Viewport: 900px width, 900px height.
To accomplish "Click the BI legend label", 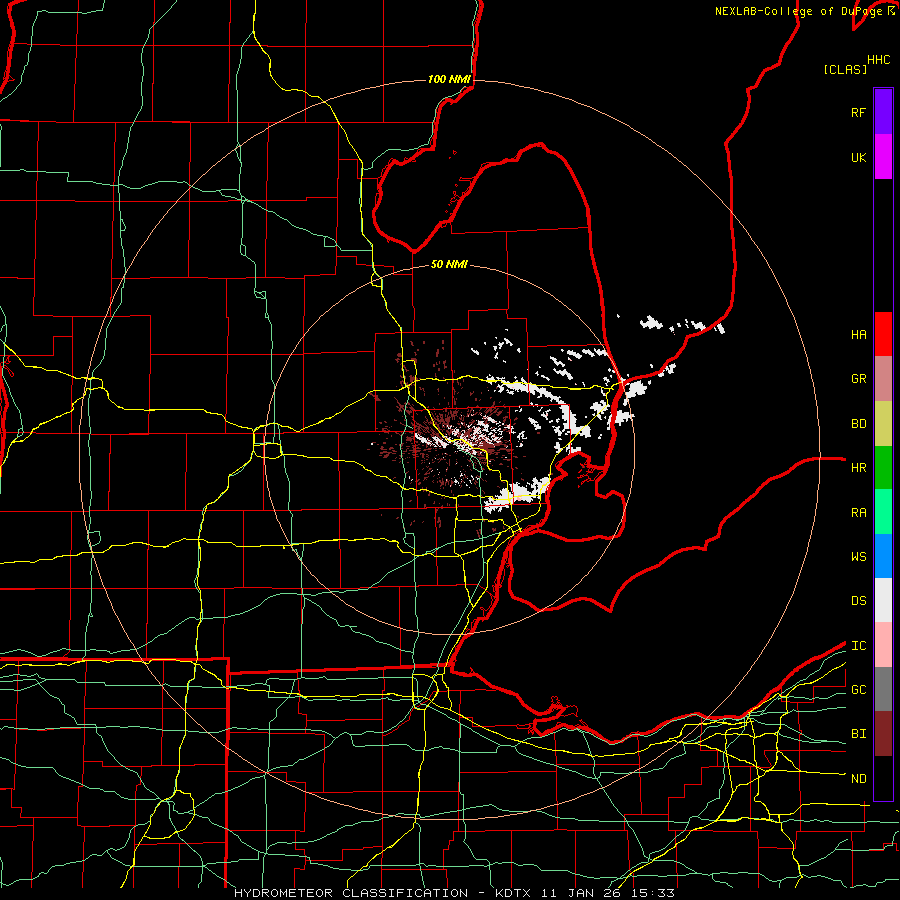I will click(859, 734).
